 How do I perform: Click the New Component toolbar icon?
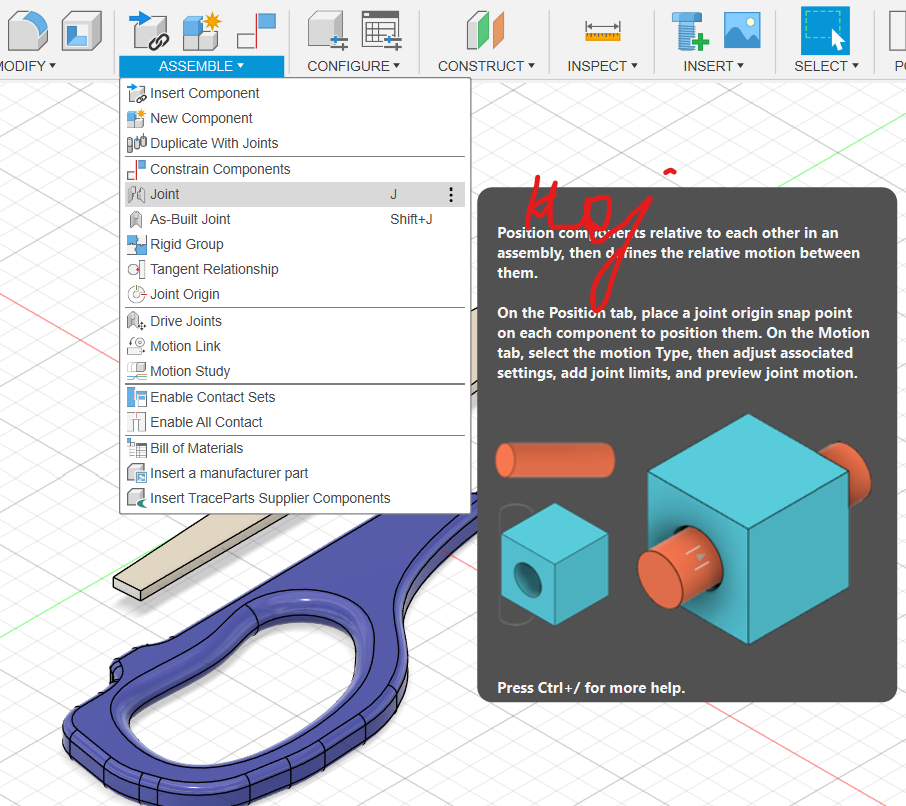[x=201, y=30]
